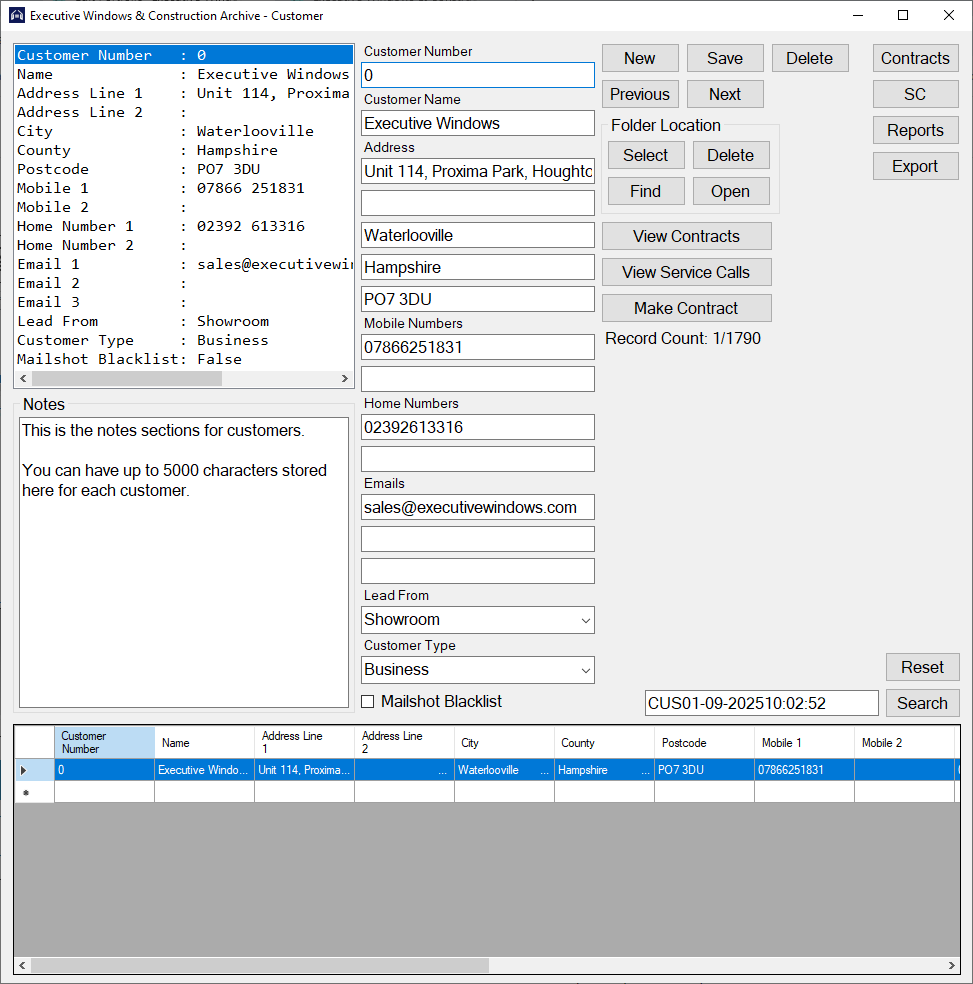The image size is (973, 984).
Task: Click the search text box
Action: pyautogui.click(x=761, y=703)
